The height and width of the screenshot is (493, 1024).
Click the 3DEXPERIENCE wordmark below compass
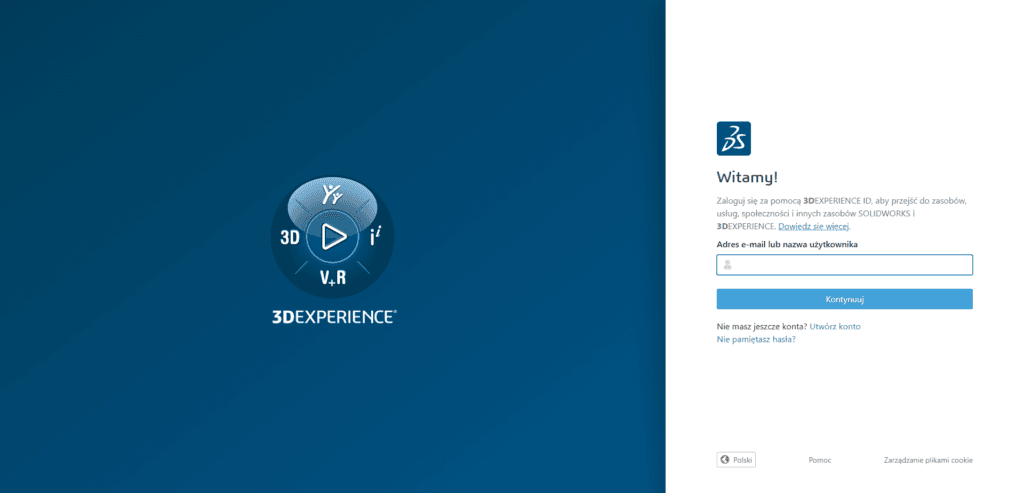coord(334,317)
